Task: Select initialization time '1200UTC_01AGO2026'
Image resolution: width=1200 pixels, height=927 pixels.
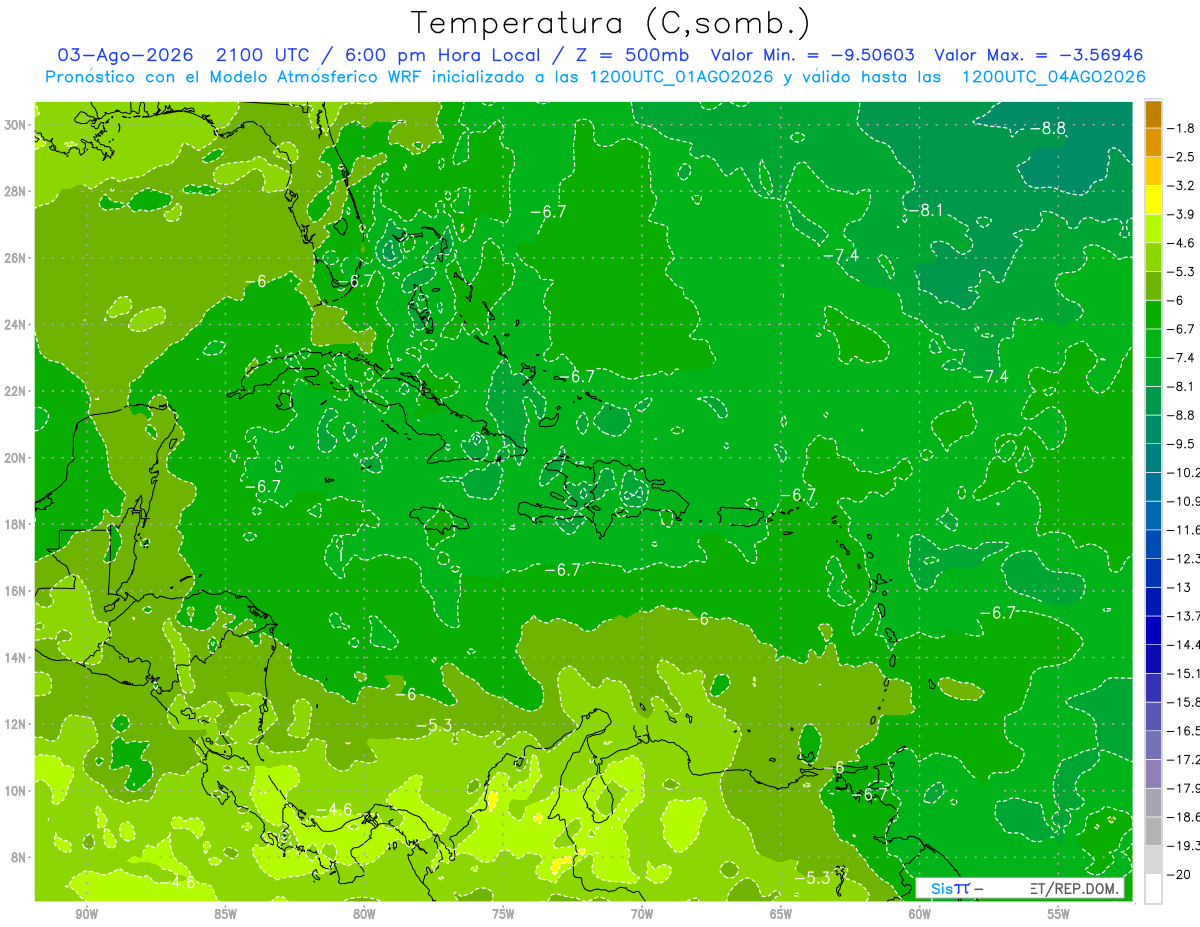Action: pos(679,77)
